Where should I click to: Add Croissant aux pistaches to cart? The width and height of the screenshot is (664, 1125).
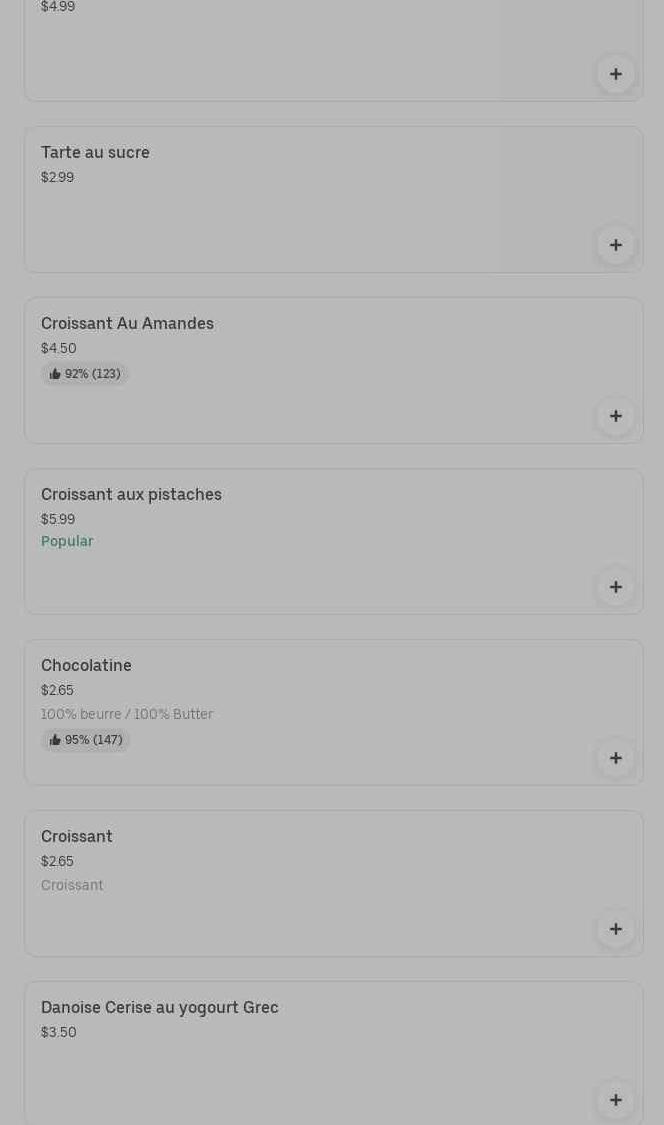(615, 587)
